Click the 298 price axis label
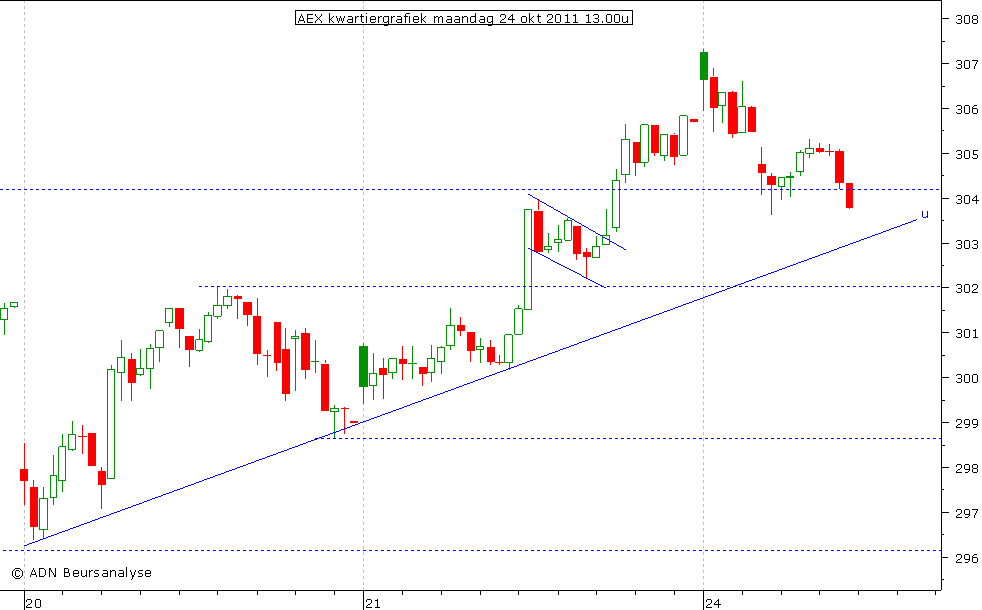The width and height of the screenshot is (982, 610). 966,468
